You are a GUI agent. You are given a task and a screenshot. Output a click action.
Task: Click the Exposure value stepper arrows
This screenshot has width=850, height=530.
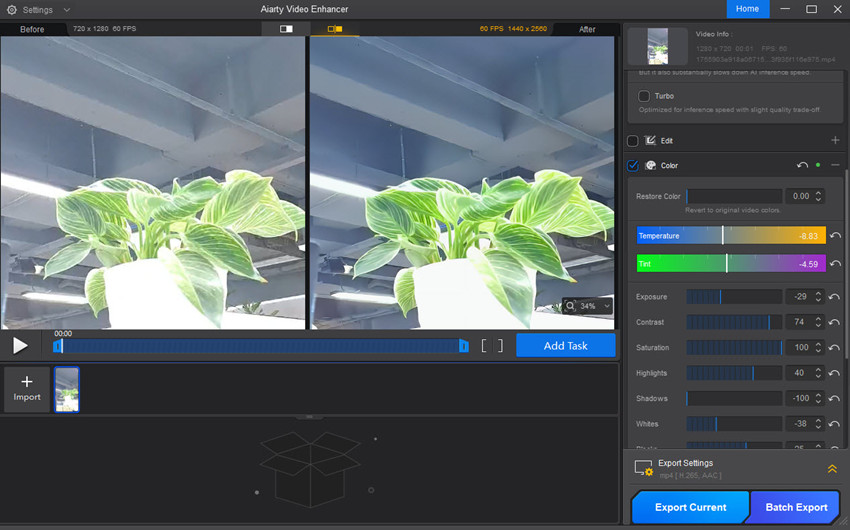[819, 296]
